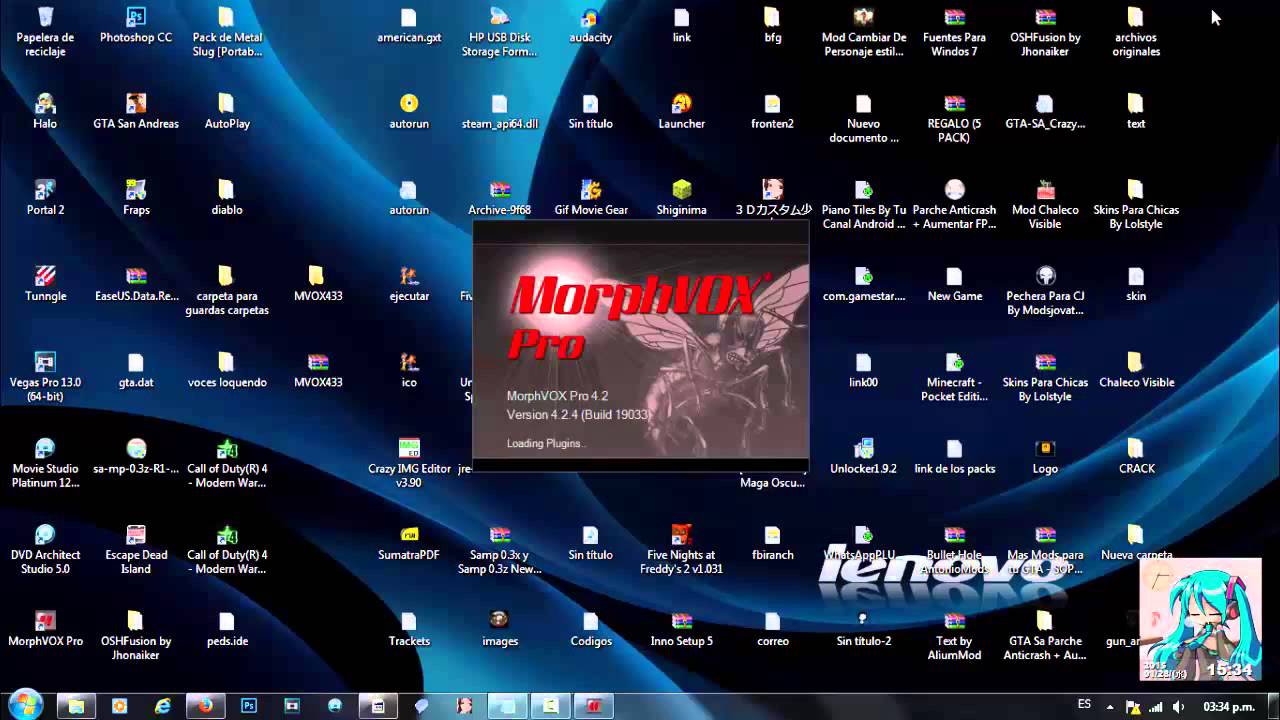Image resolution: width=1280 pixels, height=720 pixels.
Task: Launch Gif Movie Gear shortcut
Action: [591, 198]
